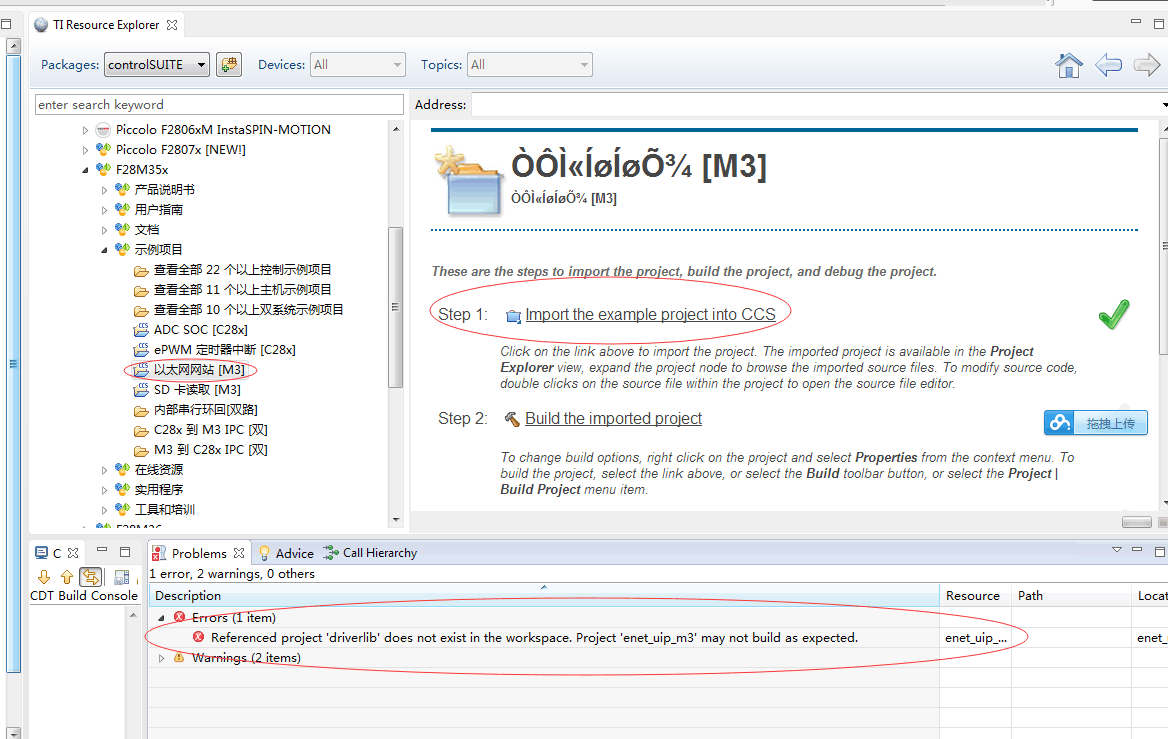Click the hammer build icon beside Step 2

click(x=512, y=419)
